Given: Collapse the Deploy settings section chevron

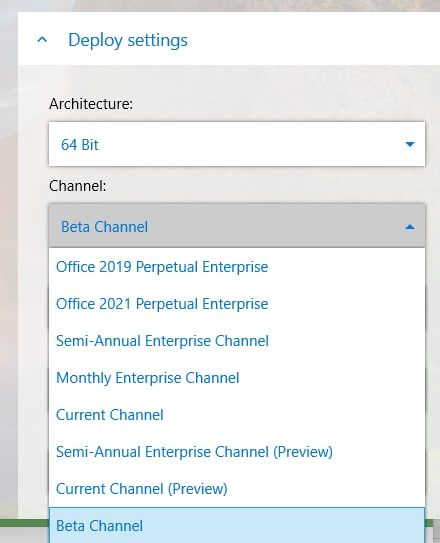Looking at the screenshot, I should (42, 39).
